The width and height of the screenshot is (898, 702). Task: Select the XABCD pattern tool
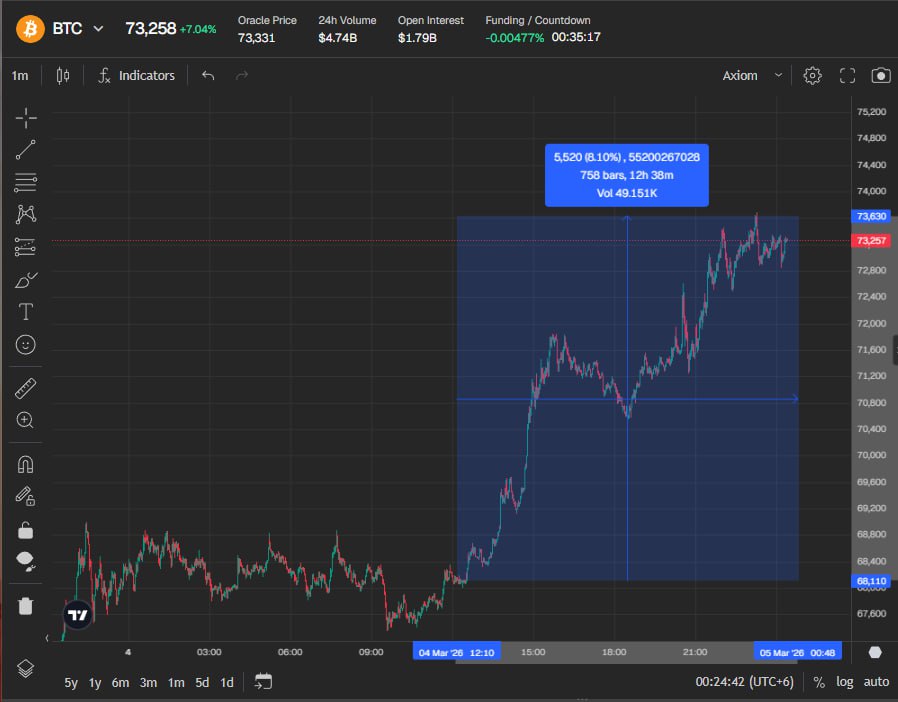pyautogui.click(x=26, y=215)
